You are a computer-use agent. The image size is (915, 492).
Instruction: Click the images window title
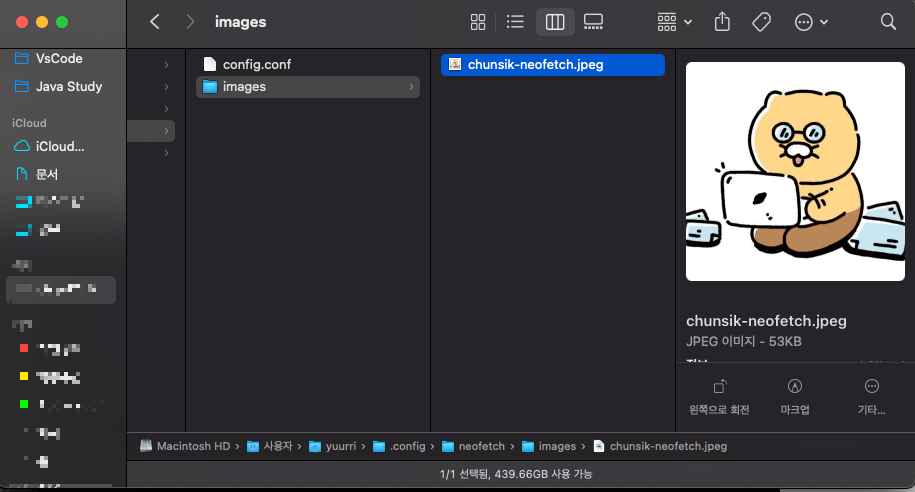(x=240, y=22)
